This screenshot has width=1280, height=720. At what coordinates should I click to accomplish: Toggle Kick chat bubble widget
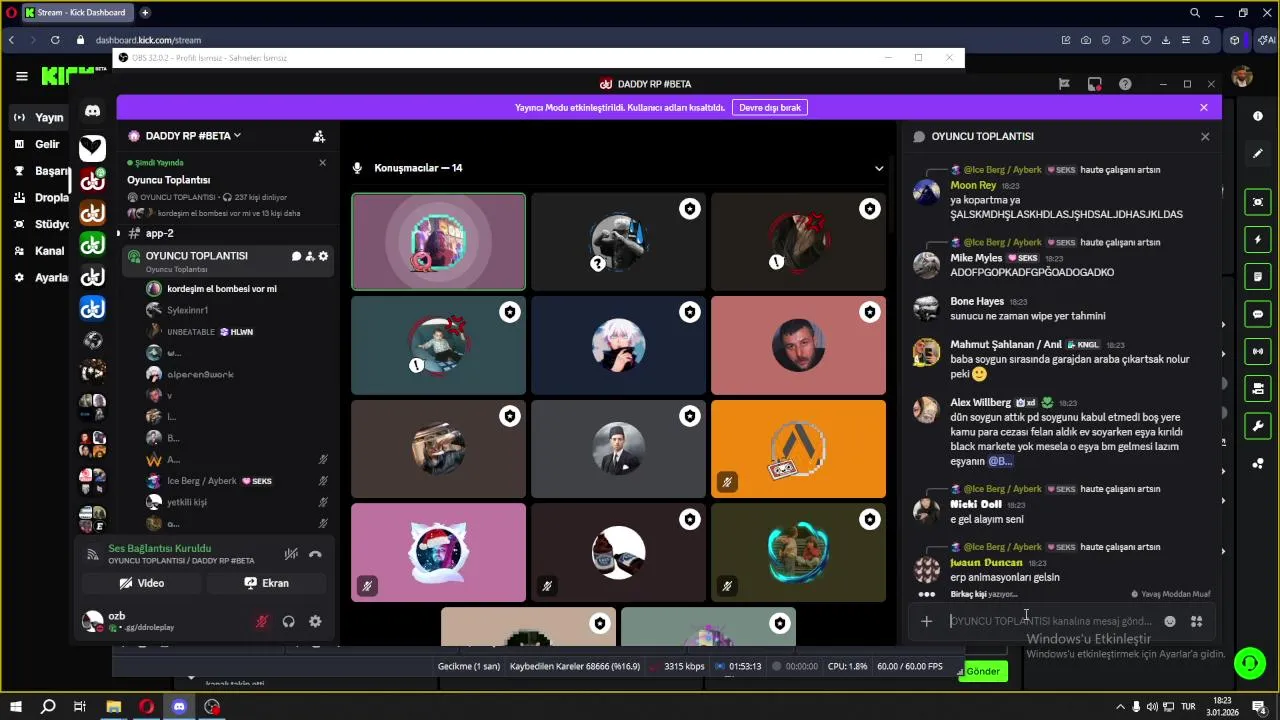point(1258,314)
